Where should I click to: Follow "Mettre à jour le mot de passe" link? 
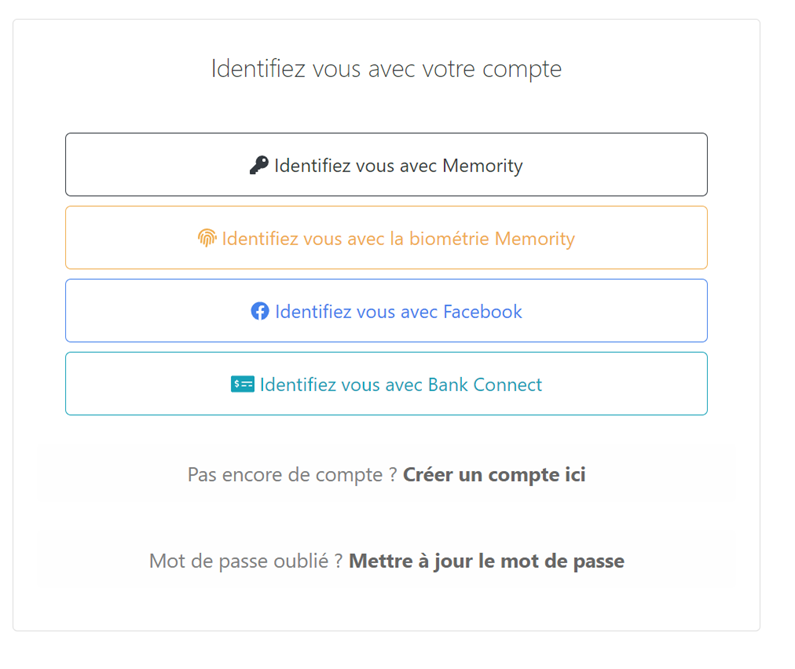[486, 561]
